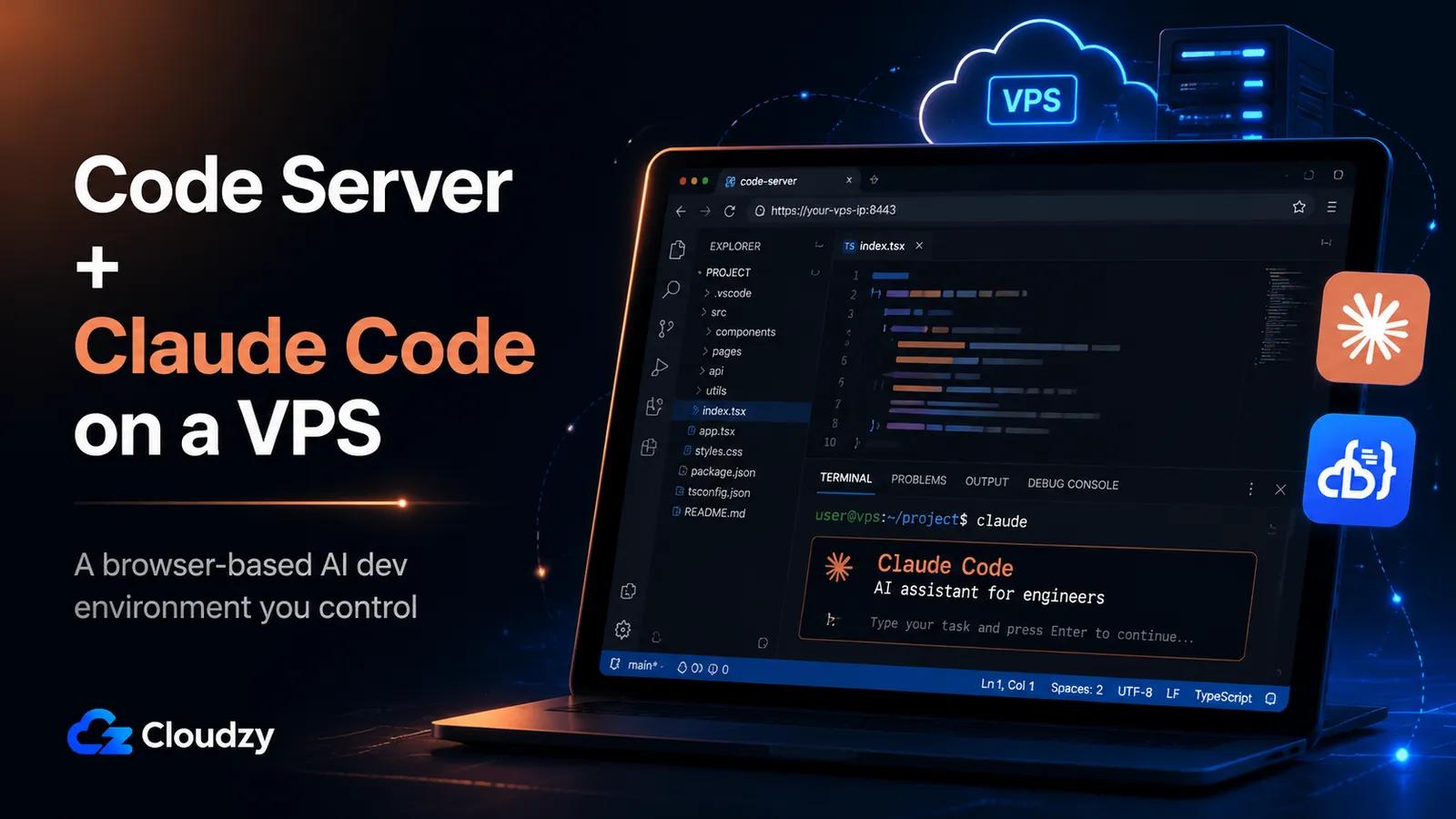The width and height of the screenshot is (1456, 819).
Task: Click the browser back arrow
Action: (x=681, y=211)
